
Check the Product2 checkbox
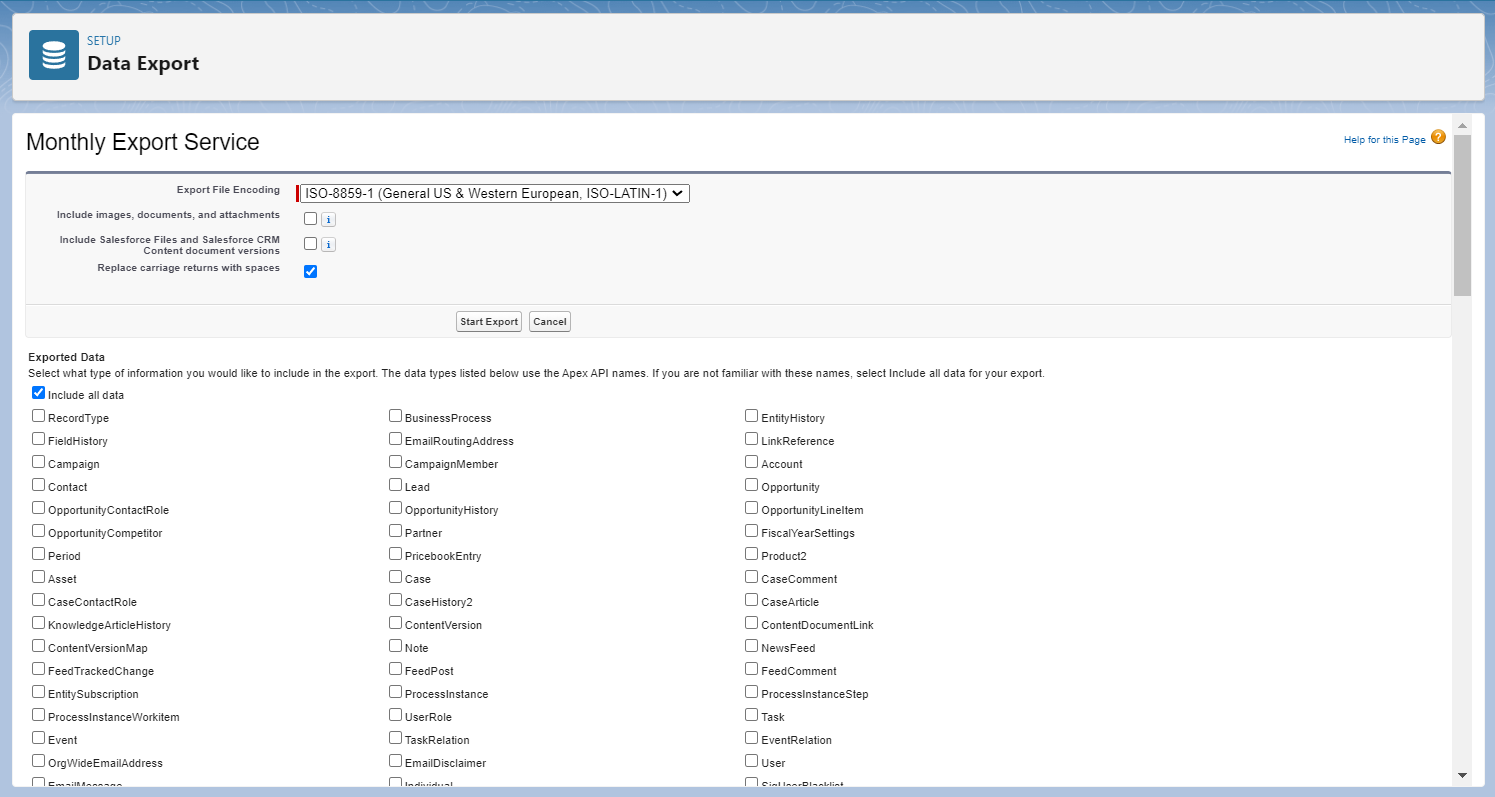751,554
